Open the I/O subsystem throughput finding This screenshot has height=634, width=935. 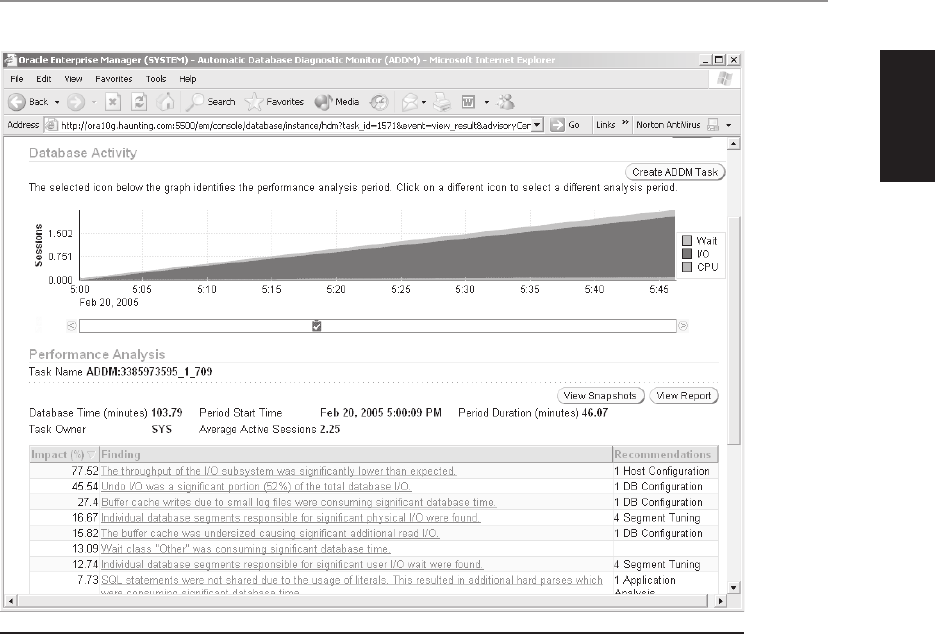[278, 471]
